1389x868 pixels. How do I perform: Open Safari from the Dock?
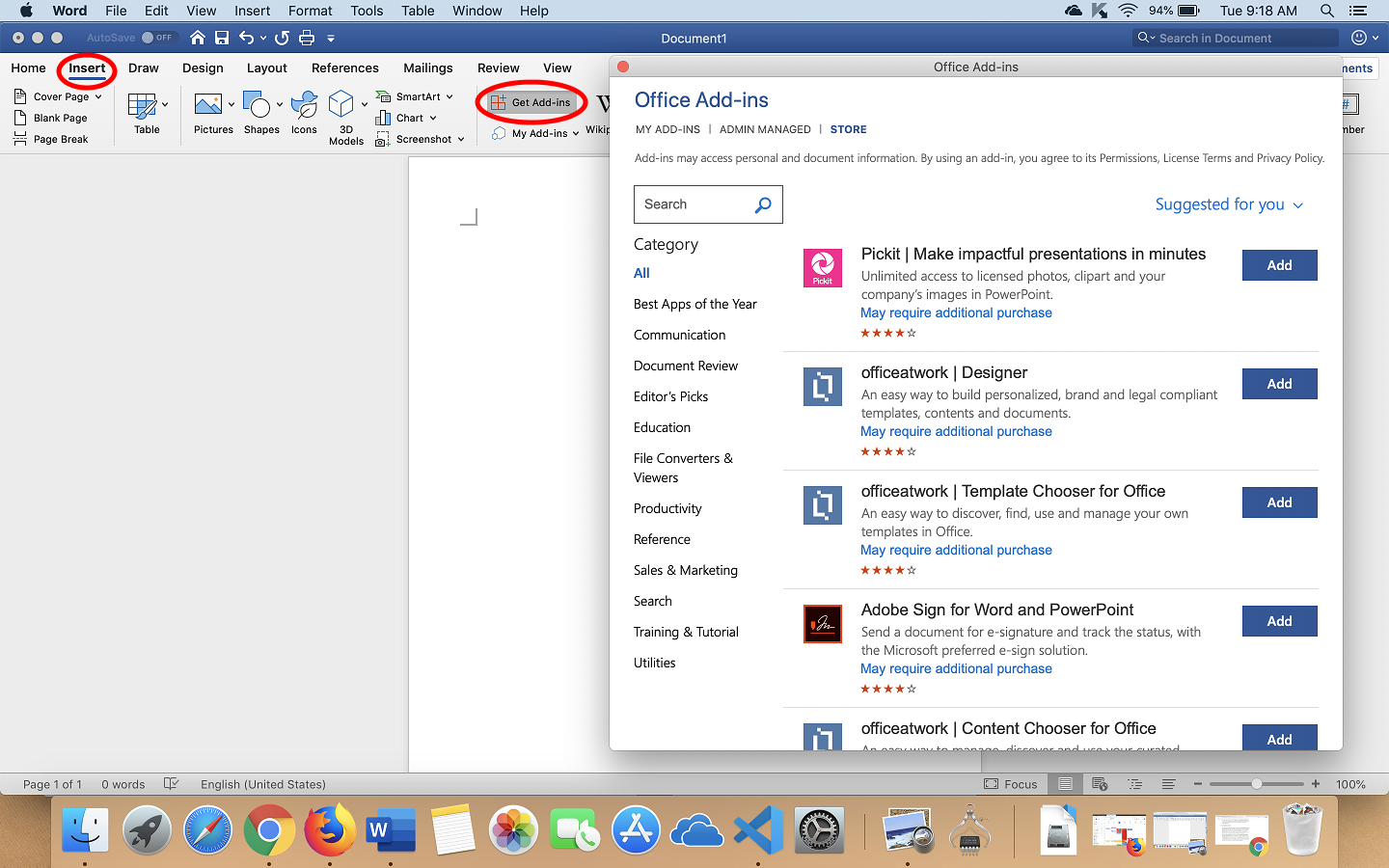tap(208, 829)
